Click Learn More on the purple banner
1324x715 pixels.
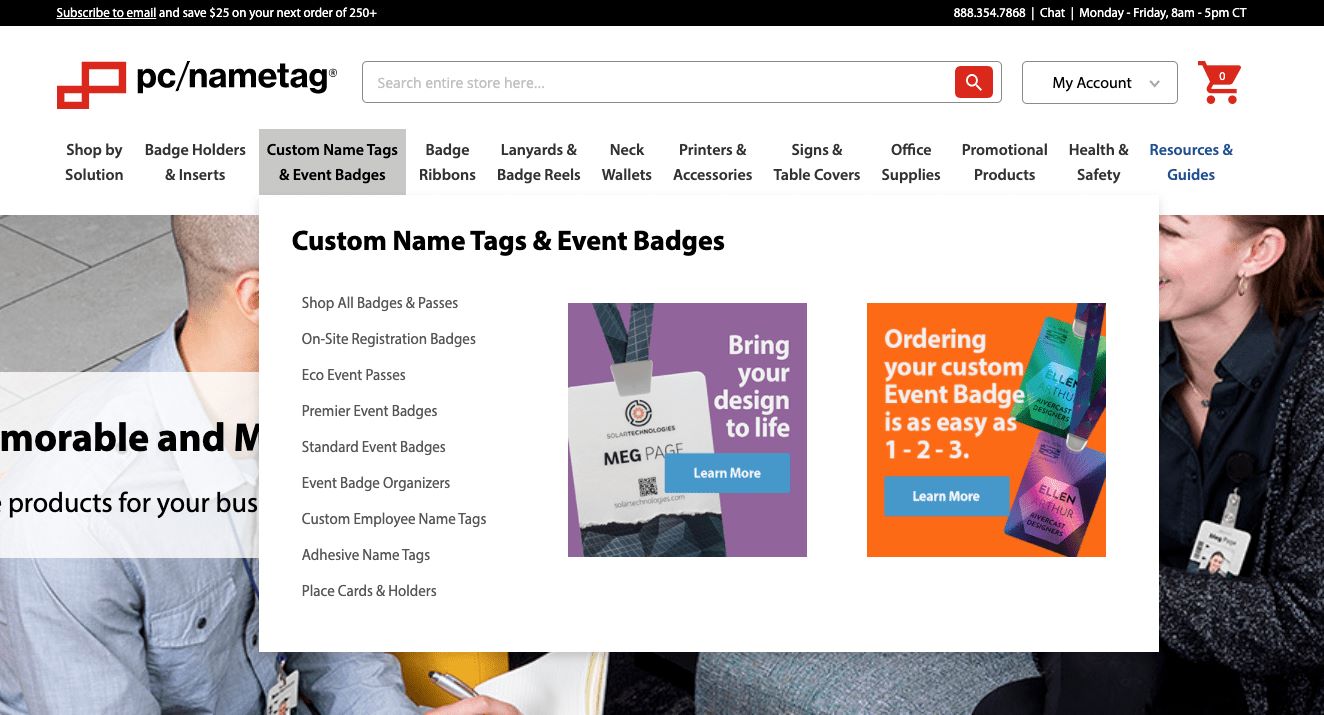727,473
